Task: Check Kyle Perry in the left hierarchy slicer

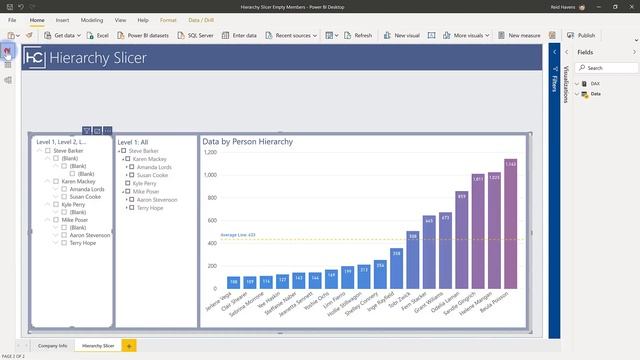Action: tap(56, 204)
